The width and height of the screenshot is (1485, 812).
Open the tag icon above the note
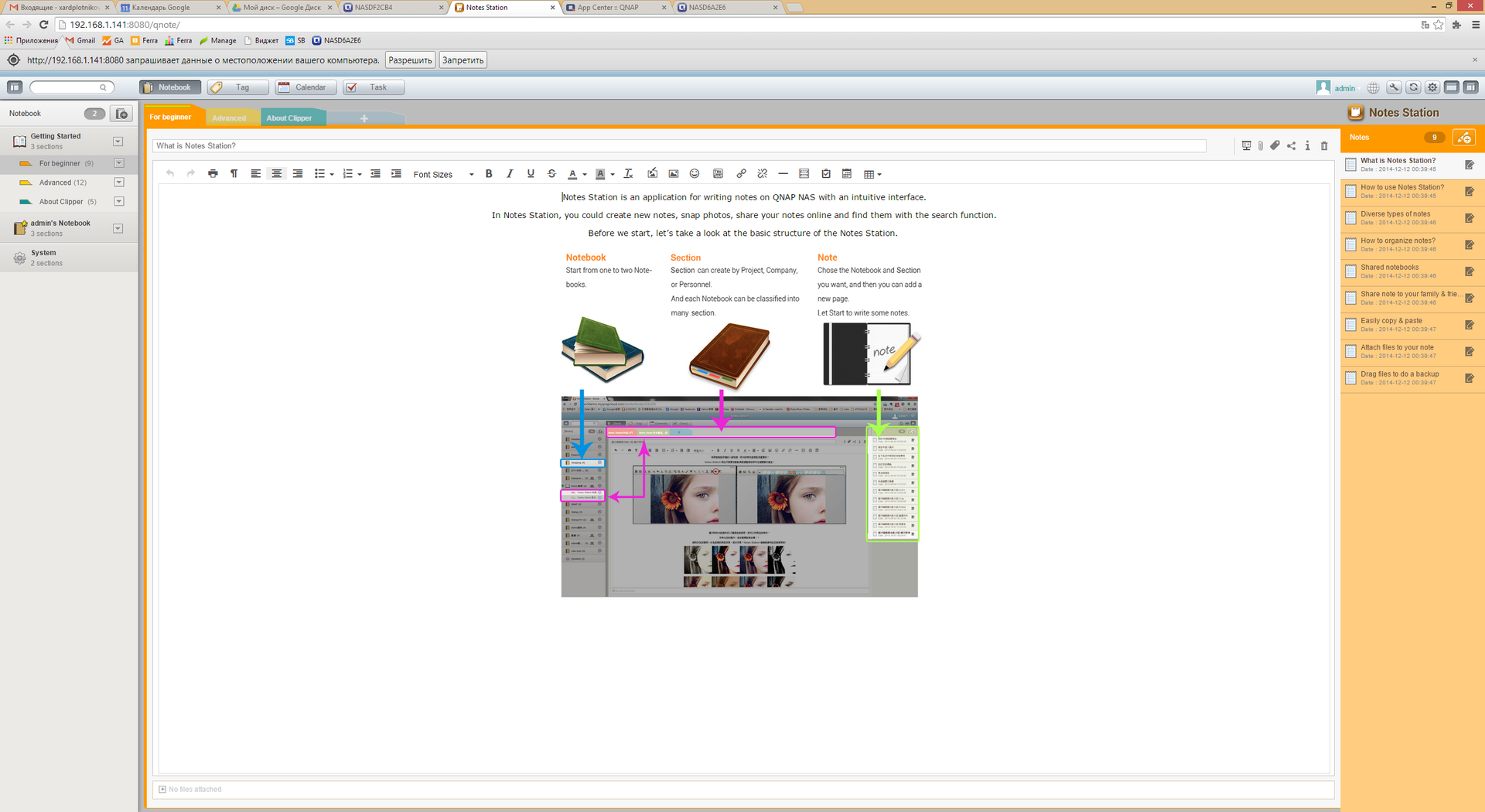pos(1275,145)
